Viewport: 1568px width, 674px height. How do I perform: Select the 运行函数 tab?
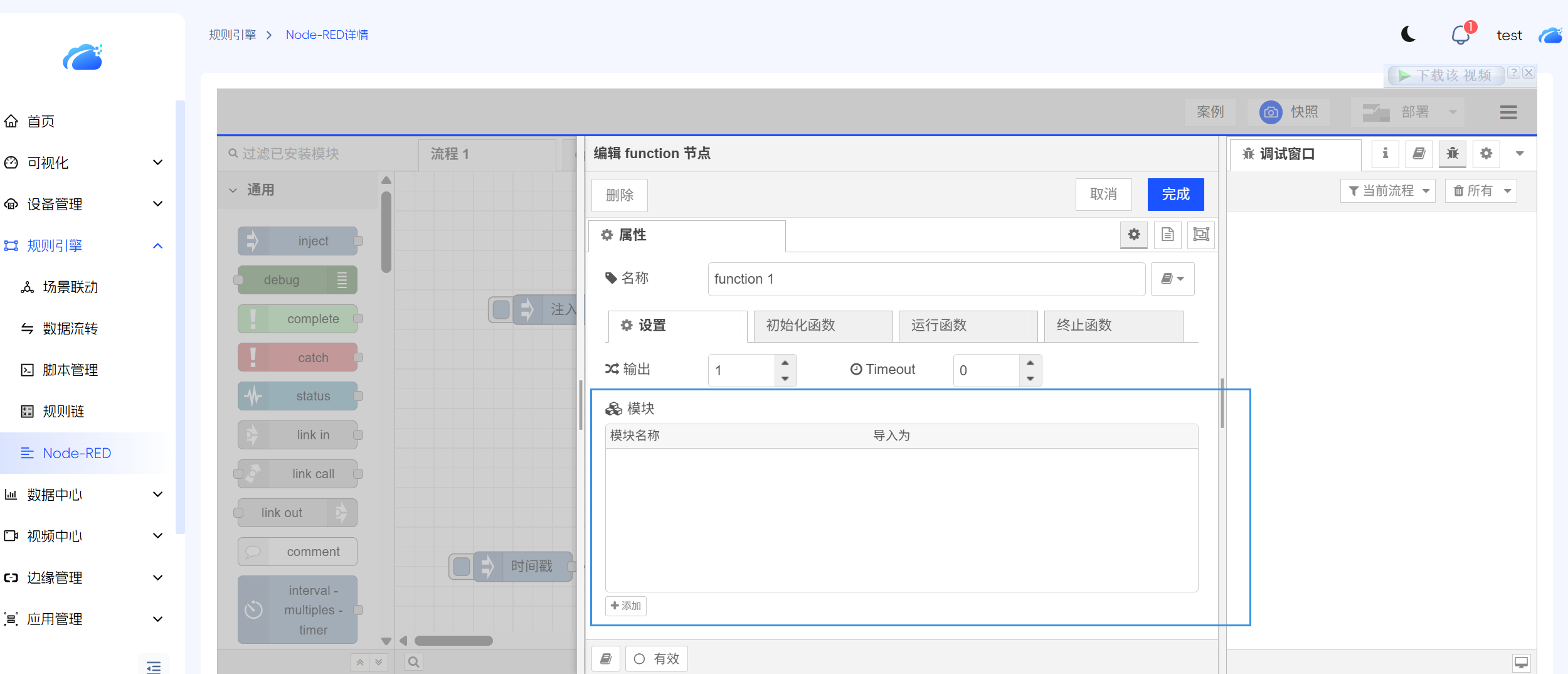968,326
